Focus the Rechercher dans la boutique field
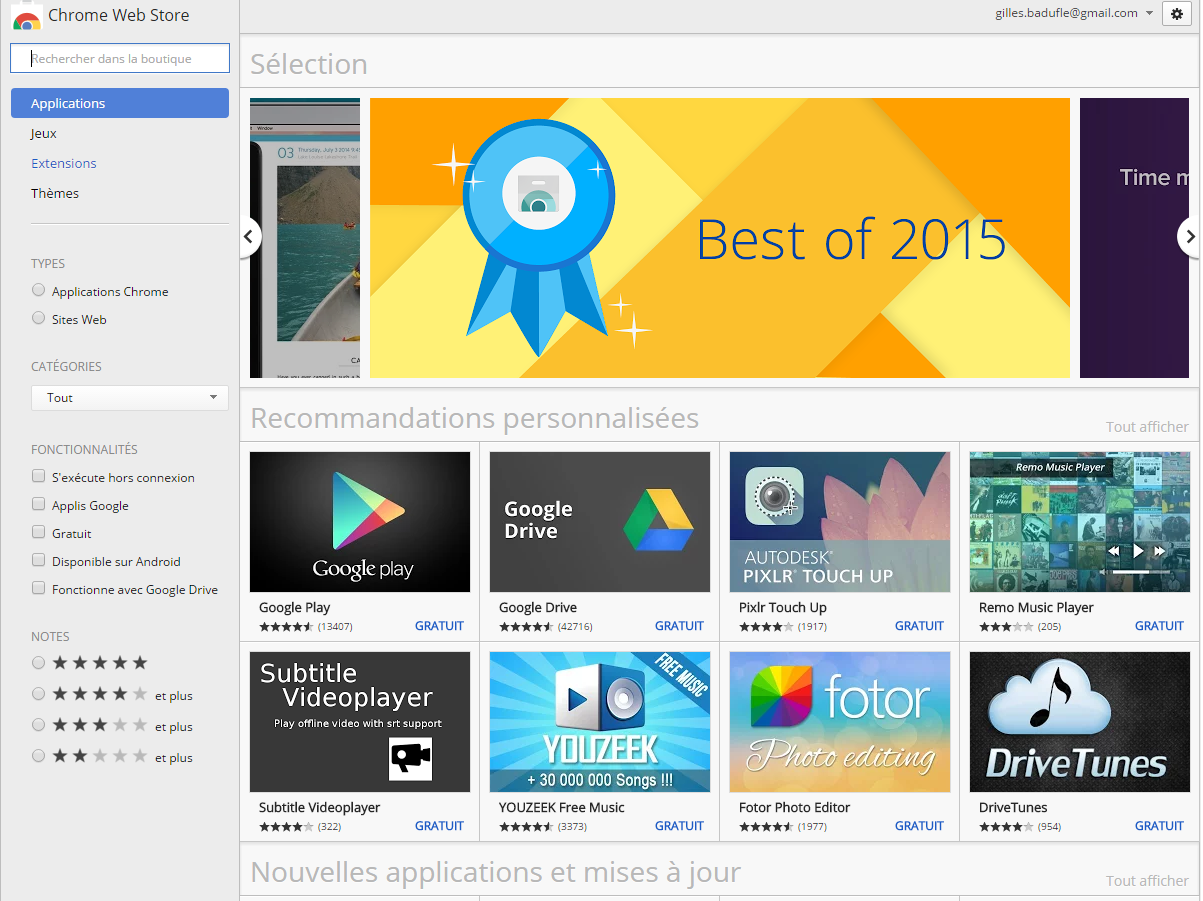Screen dimensions: 1203x901 pos(120,58)
